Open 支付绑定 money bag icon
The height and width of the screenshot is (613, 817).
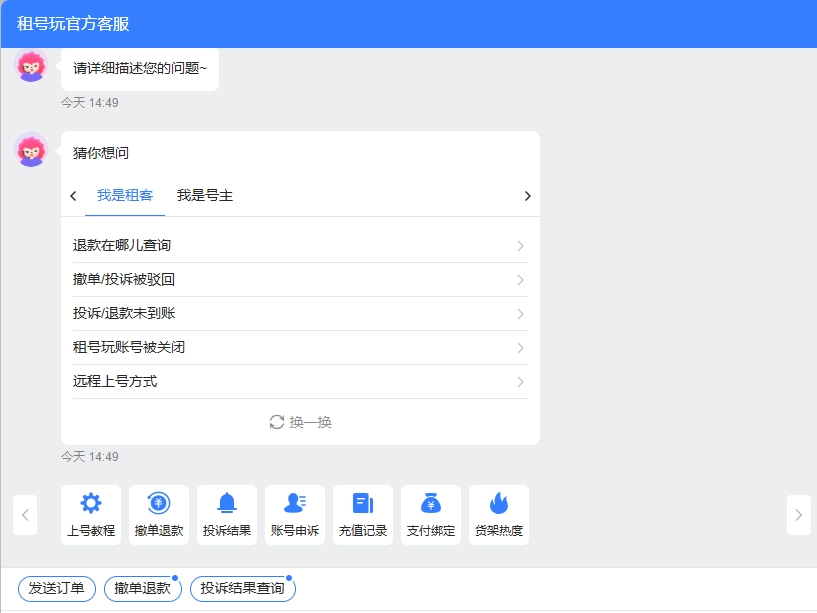[x=431, y=504]
